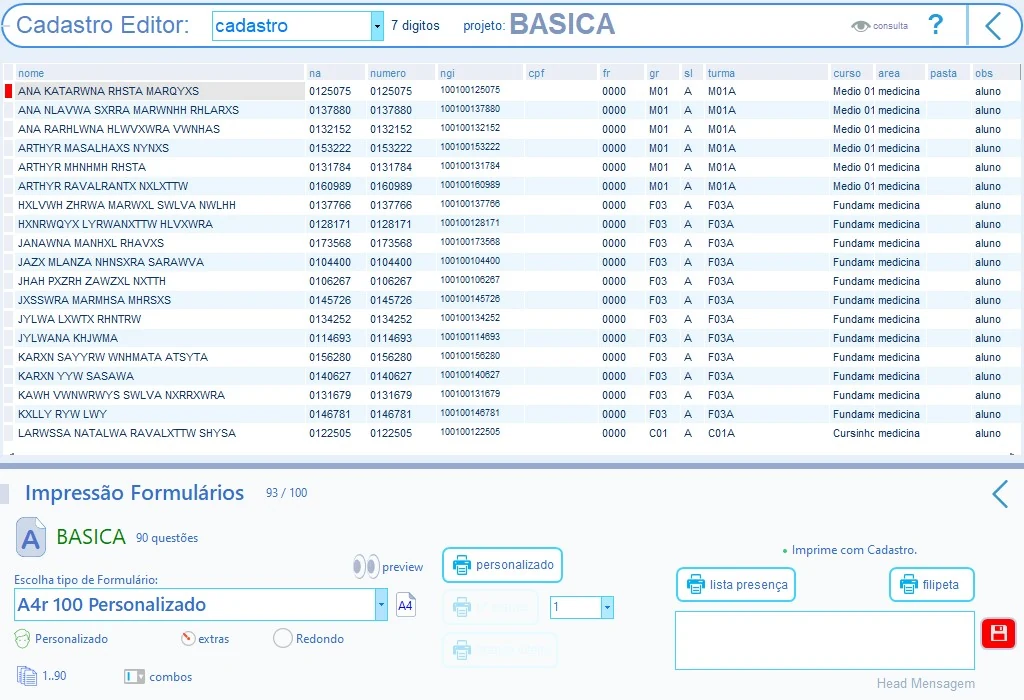
Task: Click number 0137880 in the na column
Action: coord(330,110)
